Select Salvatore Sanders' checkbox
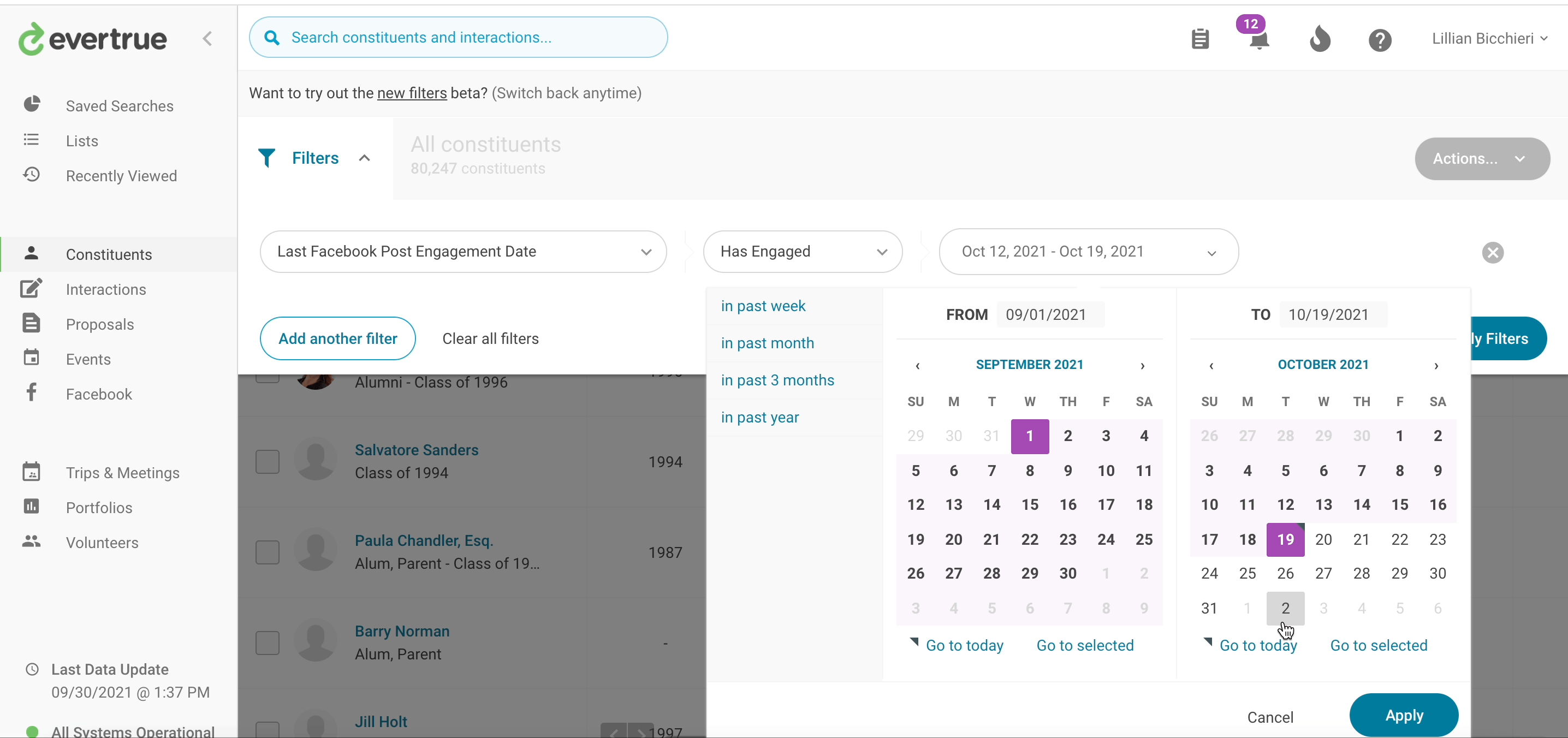The height and width of the screenshot is (738, 1568). (x=267, y=462)
